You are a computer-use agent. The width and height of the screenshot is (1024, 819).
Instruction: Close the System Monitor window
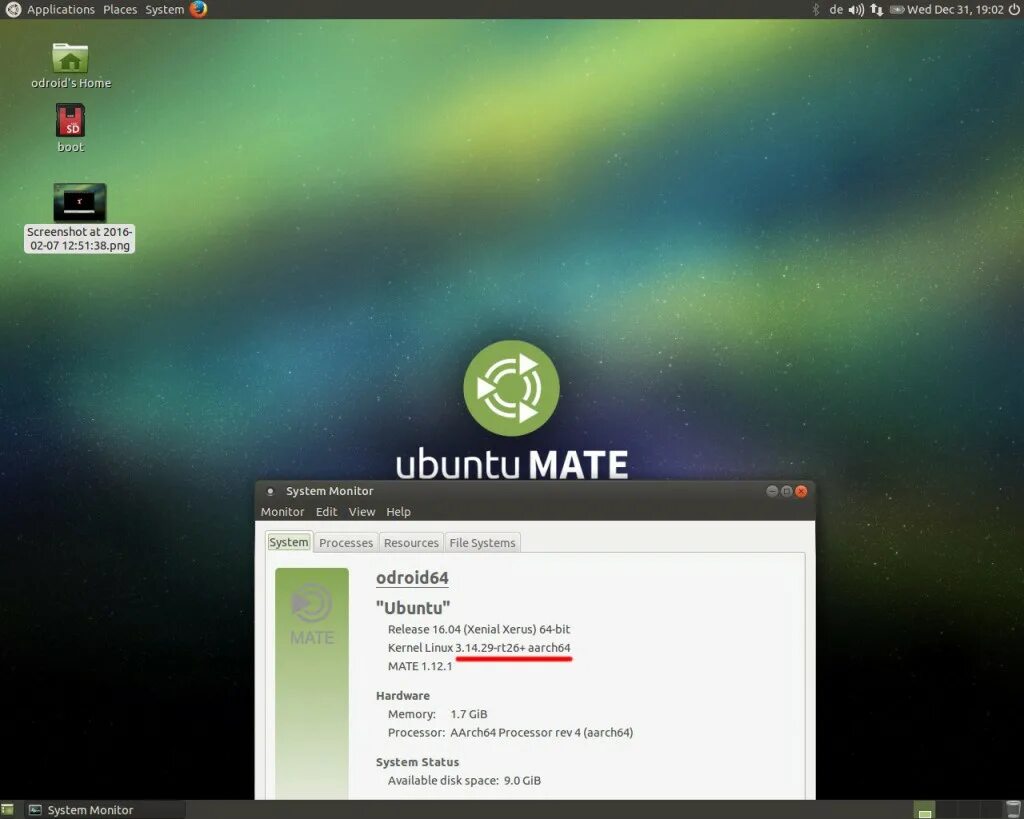(801, 491)
